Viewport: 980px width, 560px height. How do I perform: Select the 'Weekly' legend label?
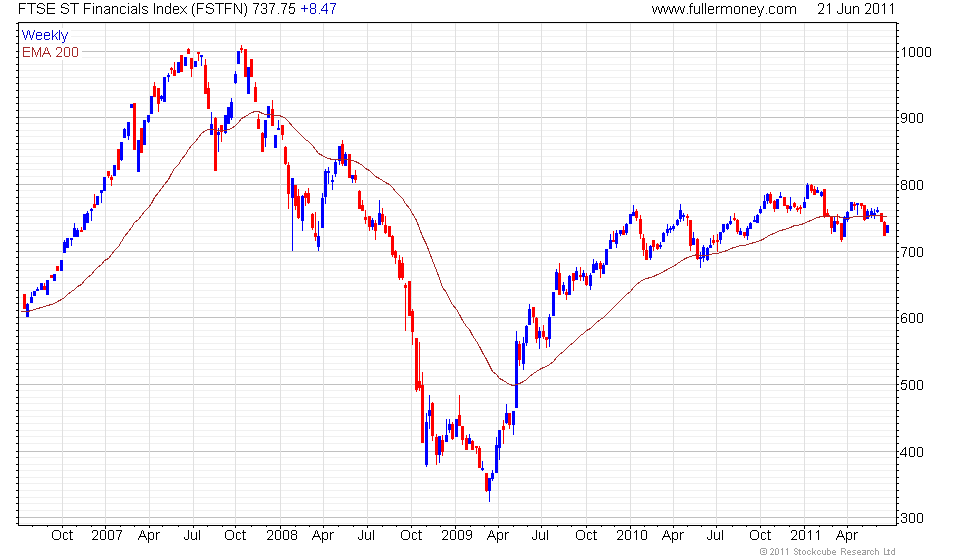click(x=44, y=36)
